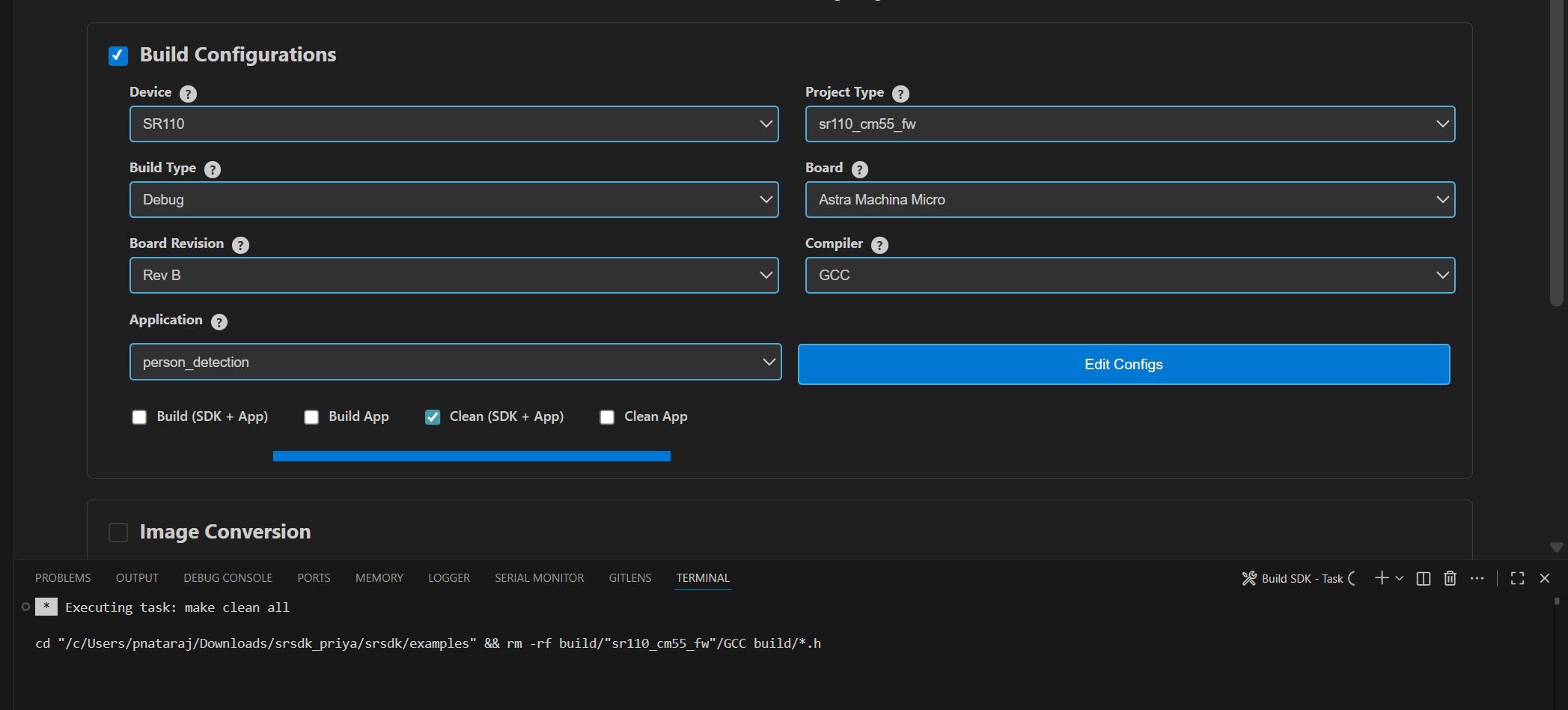The width and height of the screenshot is (1568, 710).
Task: Click the help icon beside Project Type
Action: tap(900, 94)
